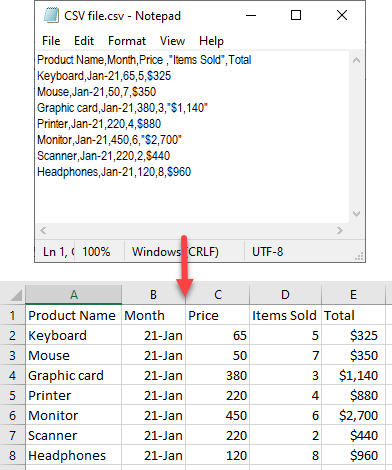Click the Windows (CRLF) status bar entry
Viewport: 392px width, 470px height.
click(x=175, y=252)
